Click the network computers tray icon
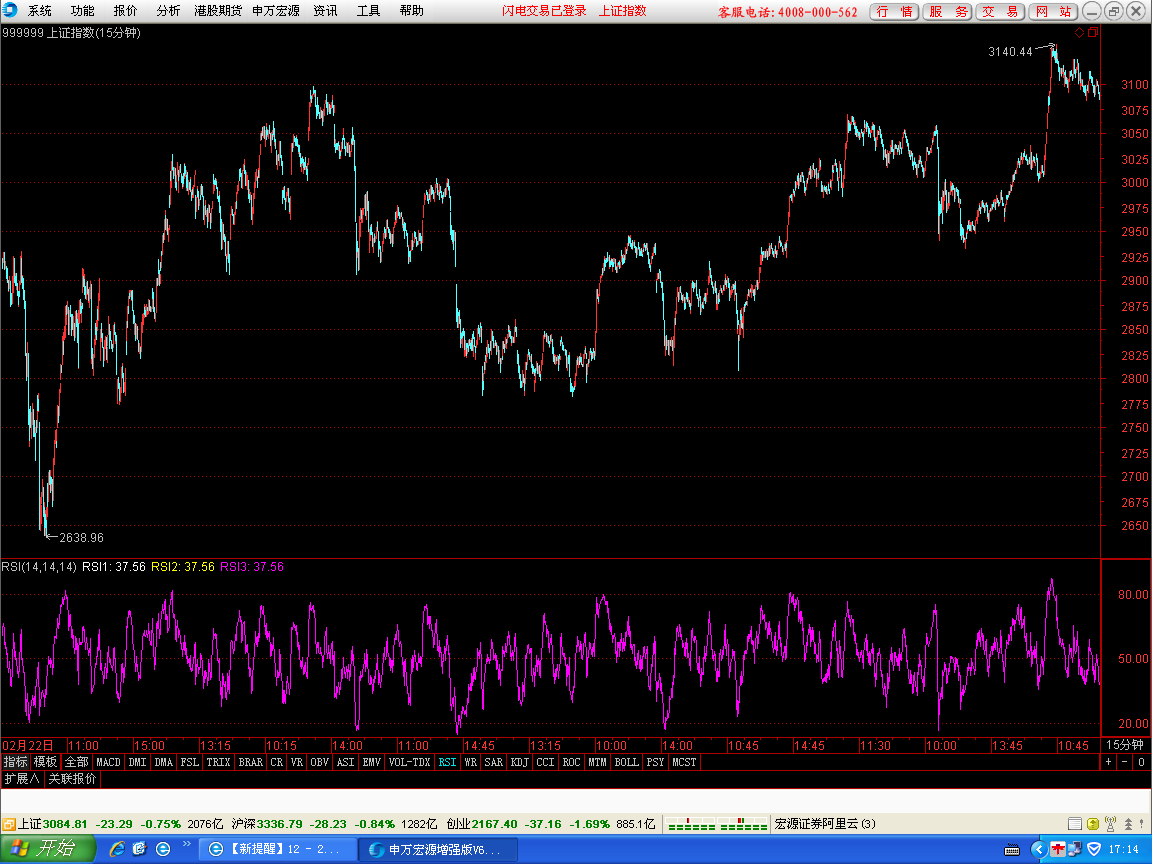The width and height of the screenshot is (1152, 864). point(1075,849)
